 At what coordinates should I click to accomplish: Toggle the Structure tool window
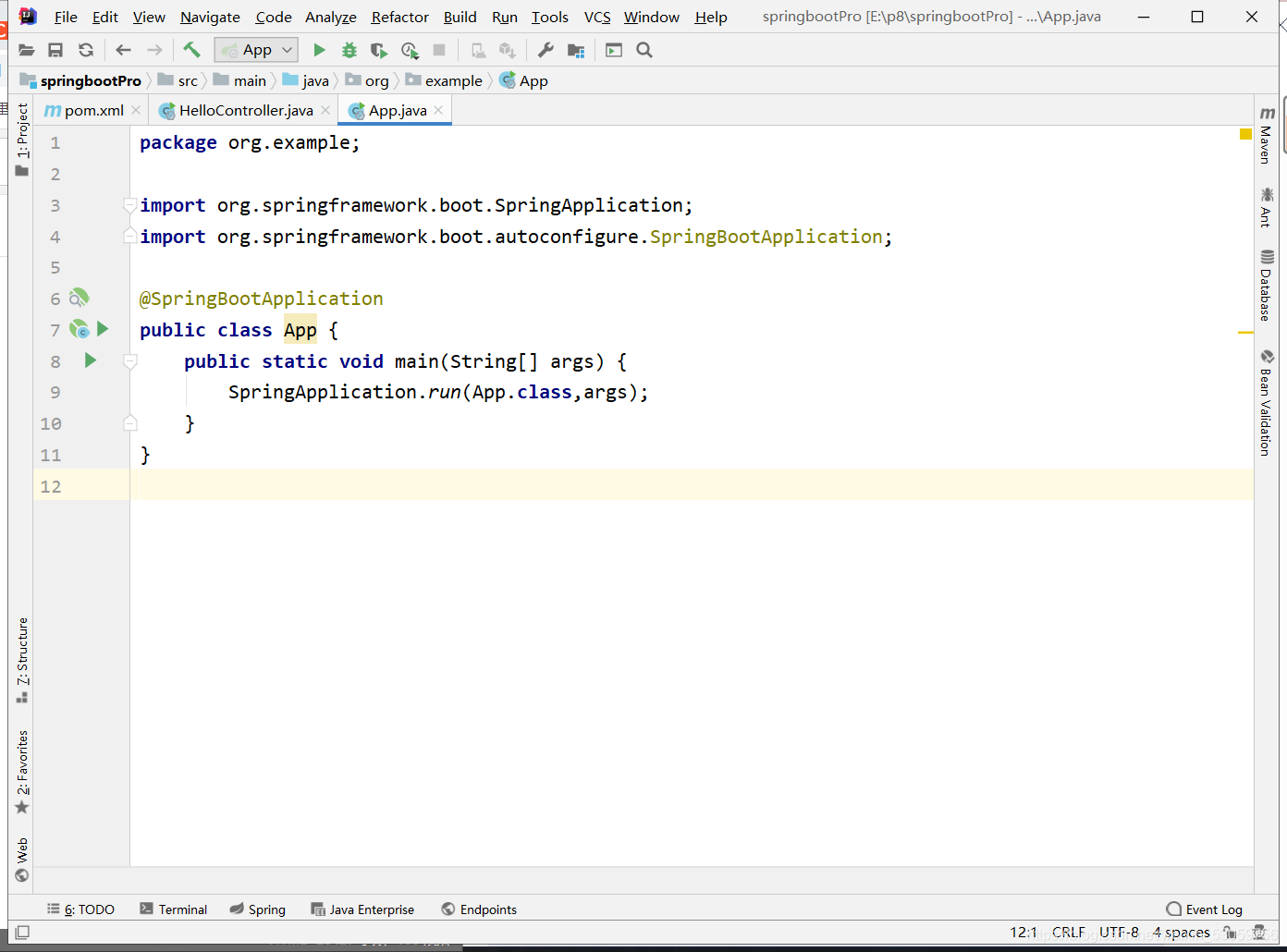pyautogui.click(x=22, y=660)
